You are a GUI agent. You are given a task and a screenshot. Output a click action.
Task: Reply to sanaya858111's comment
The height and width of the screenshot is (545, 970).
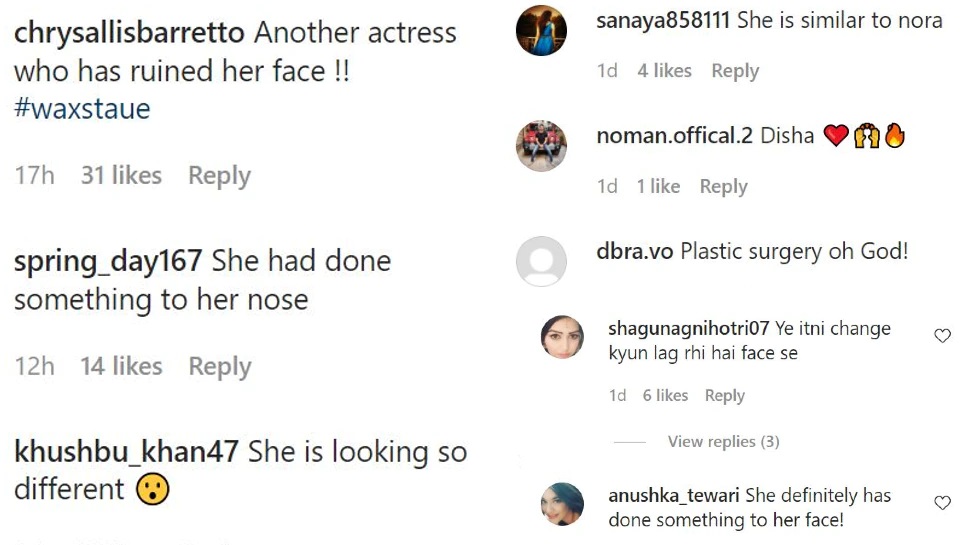click(x=735, y=71)
